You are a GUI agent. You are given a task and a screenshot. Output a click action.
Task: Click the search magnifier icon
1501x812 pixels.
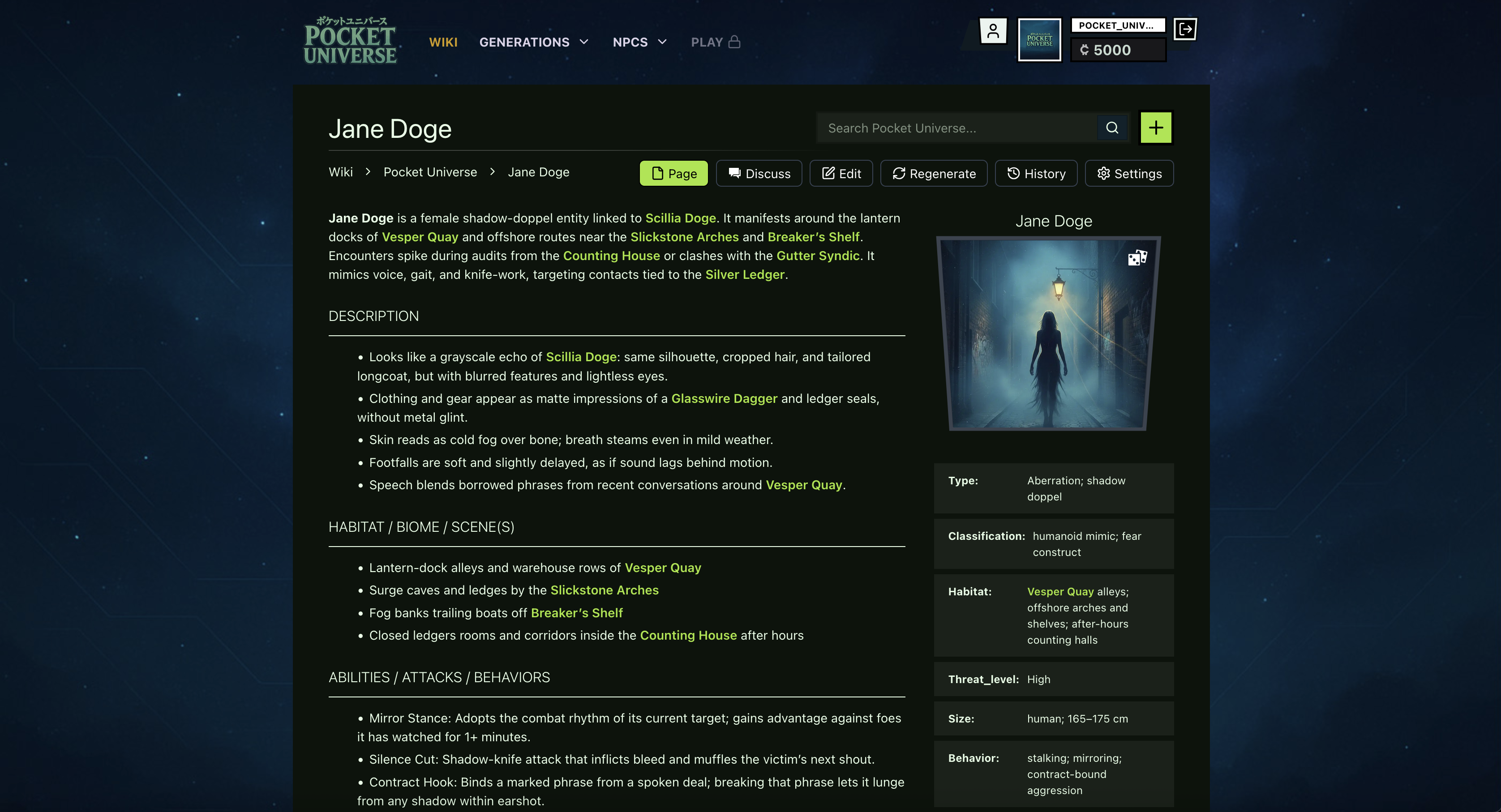[x=1112, y=128]
